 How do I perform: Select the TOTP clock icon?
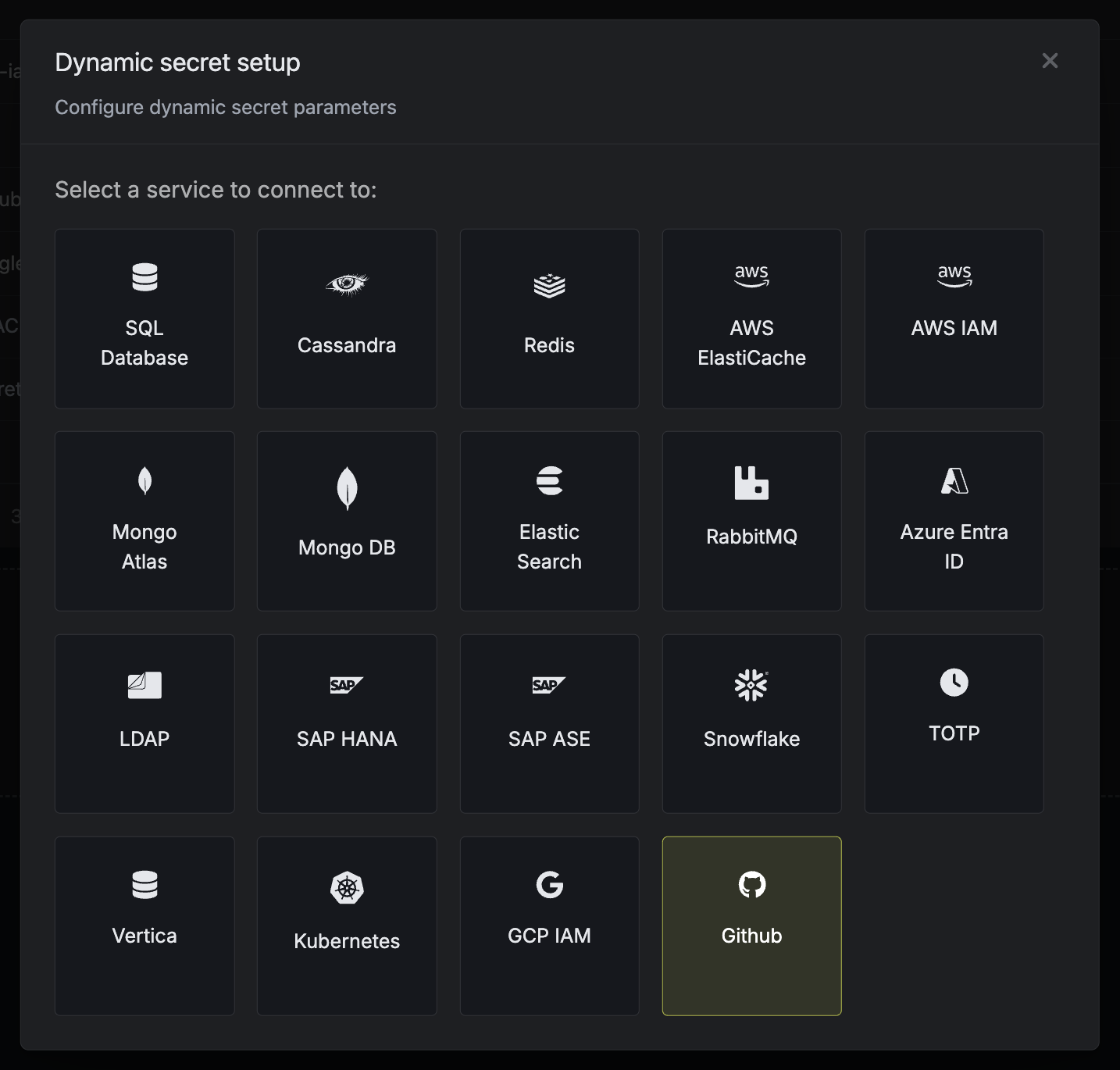tap(954, 682)
